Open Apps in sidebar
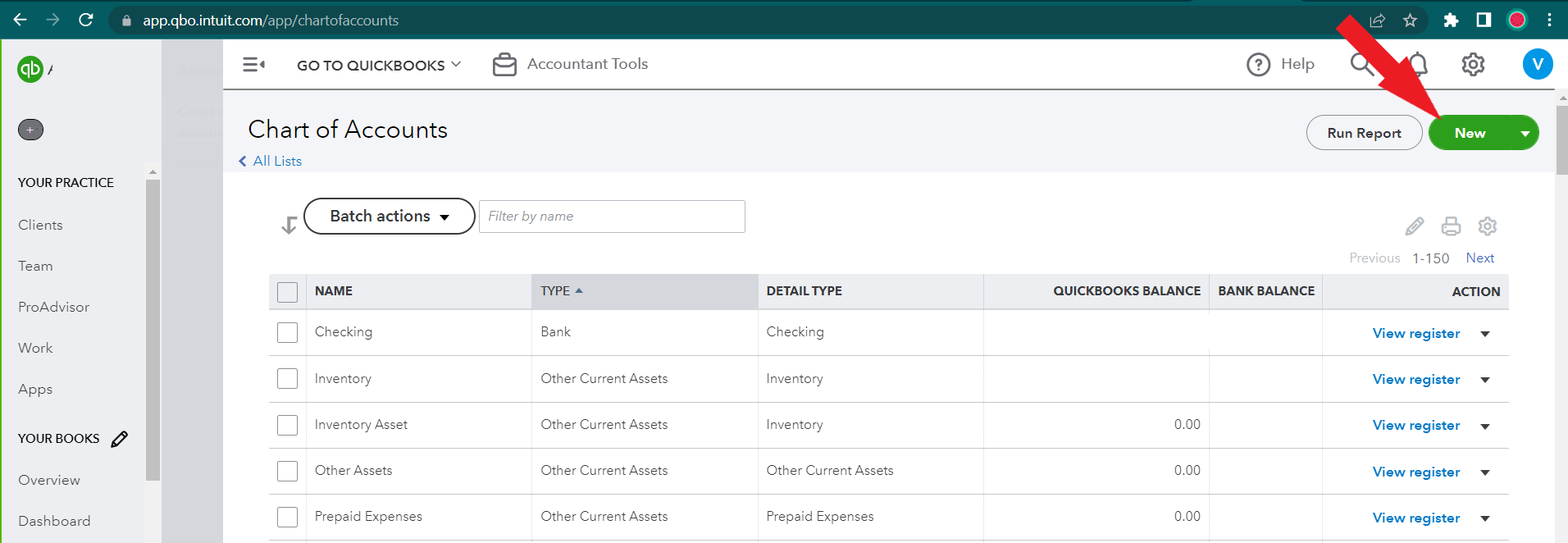Image resolution: width=1568 pixels, height=543 pixels. coord(35,389)
